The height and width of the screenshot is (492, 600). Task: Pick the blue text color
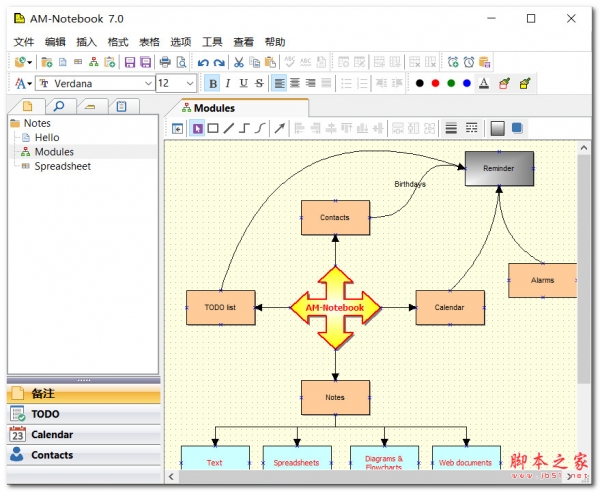[x=467, y=83]
